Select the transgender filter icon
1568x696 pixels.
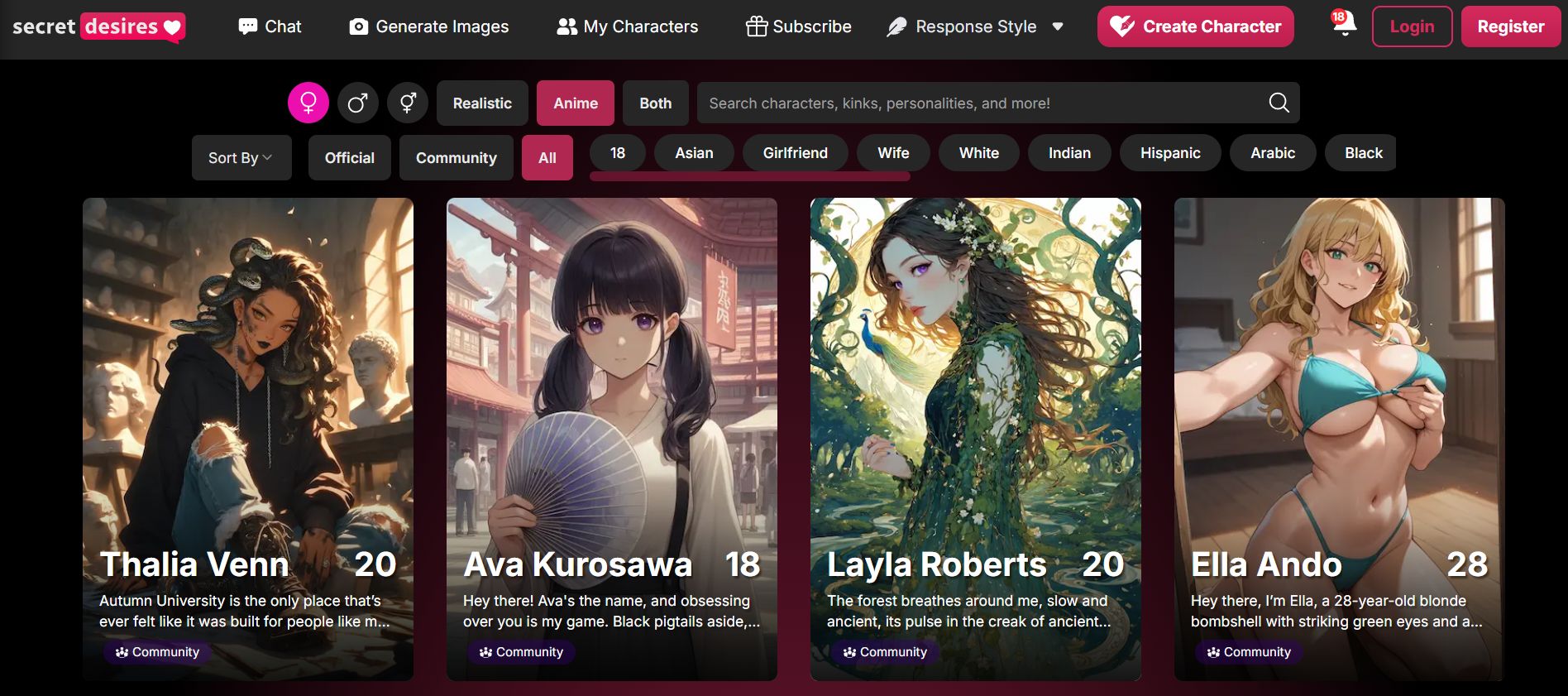coord(408,103)
